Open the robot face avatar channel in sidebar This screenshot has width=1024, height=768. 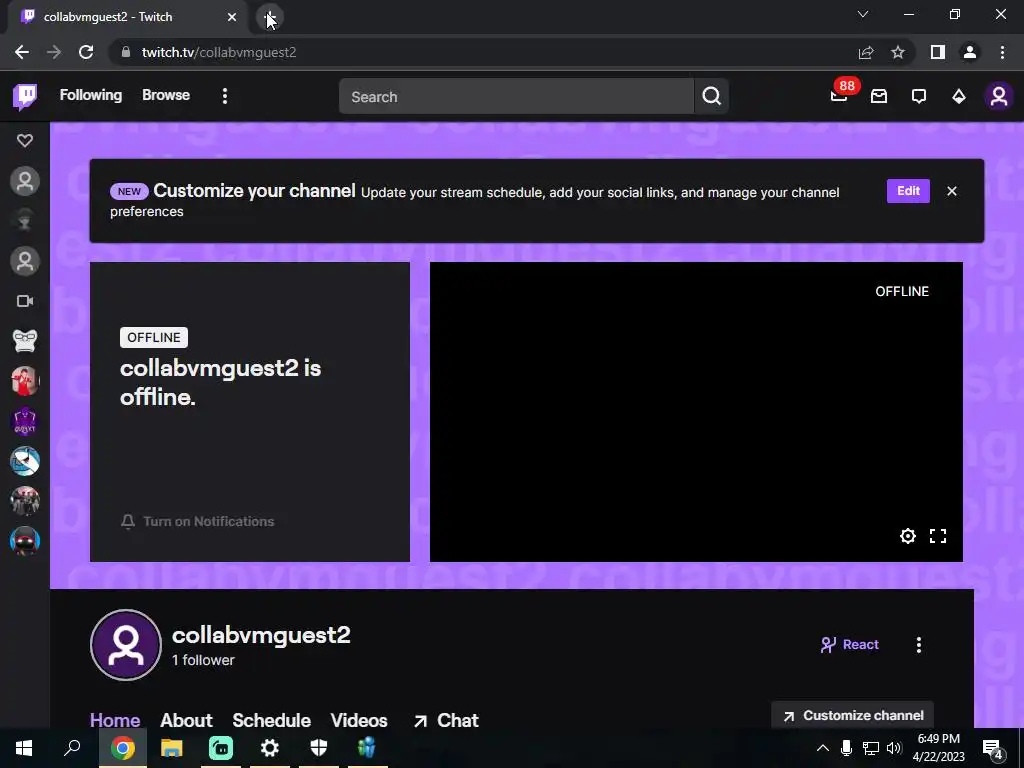25,541
